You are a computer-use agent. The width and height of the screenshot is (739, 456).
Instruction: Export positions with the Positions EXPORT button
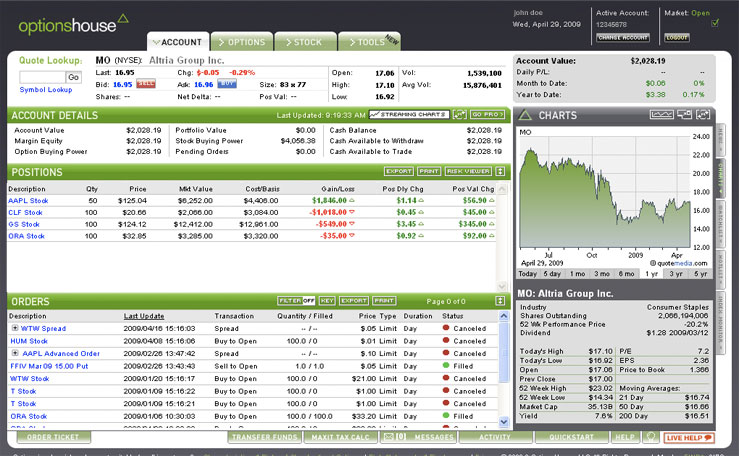399,171
